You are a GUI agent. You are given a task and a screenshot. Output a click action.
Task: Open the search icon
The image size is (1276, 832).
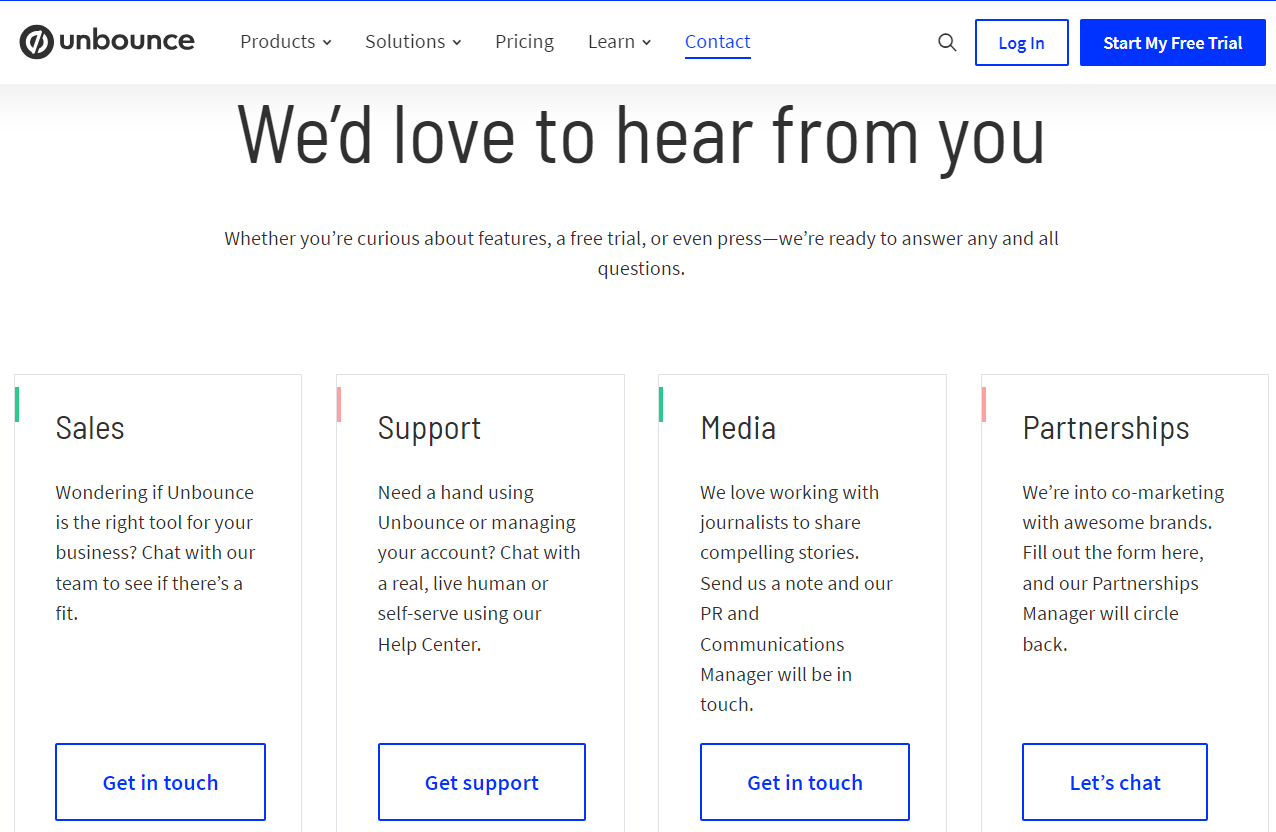coord(946,42)
